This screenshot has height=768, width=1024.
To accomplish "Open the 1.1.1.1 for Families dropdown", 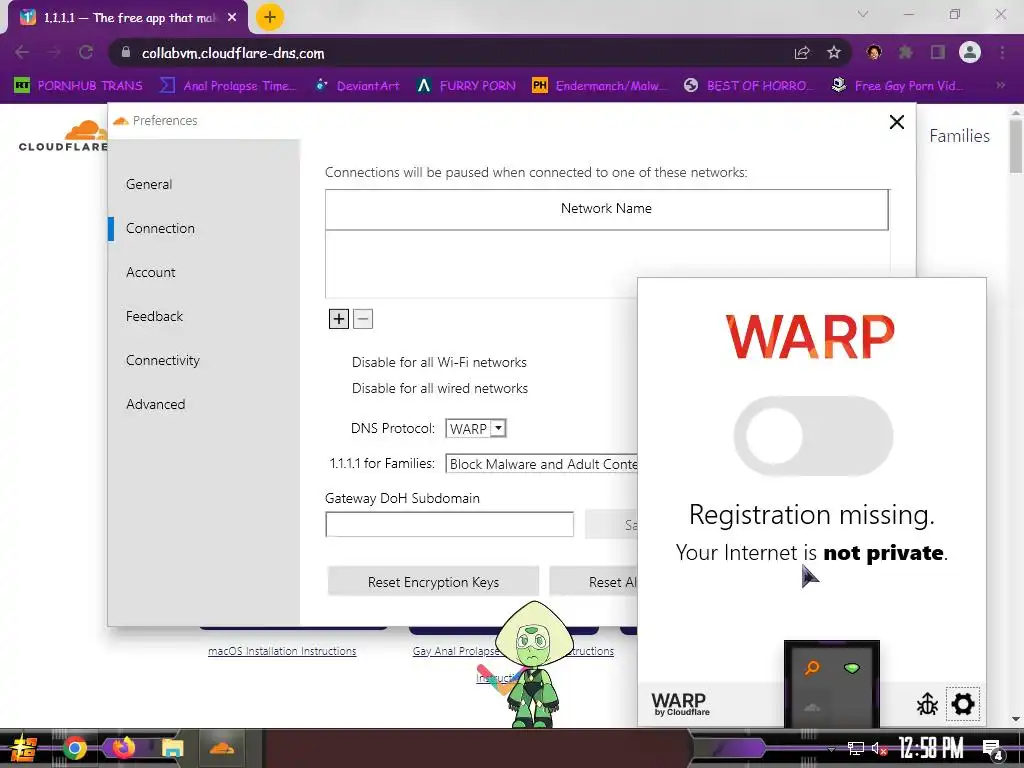I will click(x=541, y=464).
